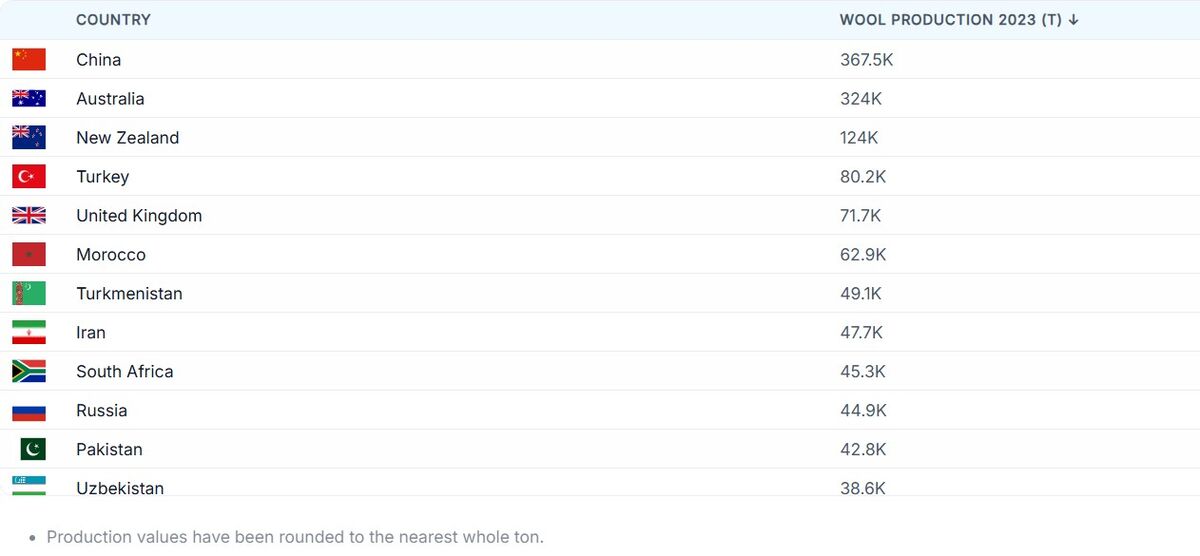This screenshot has width=1200, height=556.
Task: Click the New Zealand flag icon
Action: point(29,138)
